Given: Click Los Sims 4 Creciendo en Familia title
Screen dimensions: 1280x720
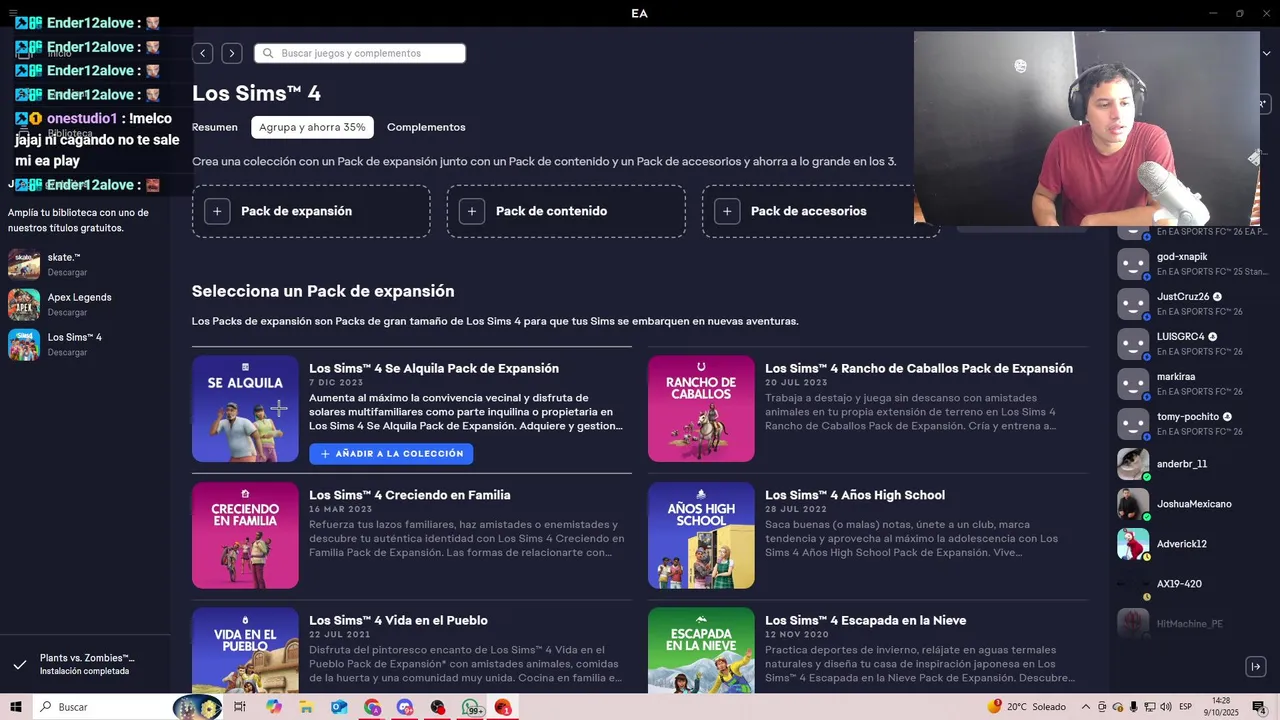Looking at the screenshot, I should coord(410,495).
